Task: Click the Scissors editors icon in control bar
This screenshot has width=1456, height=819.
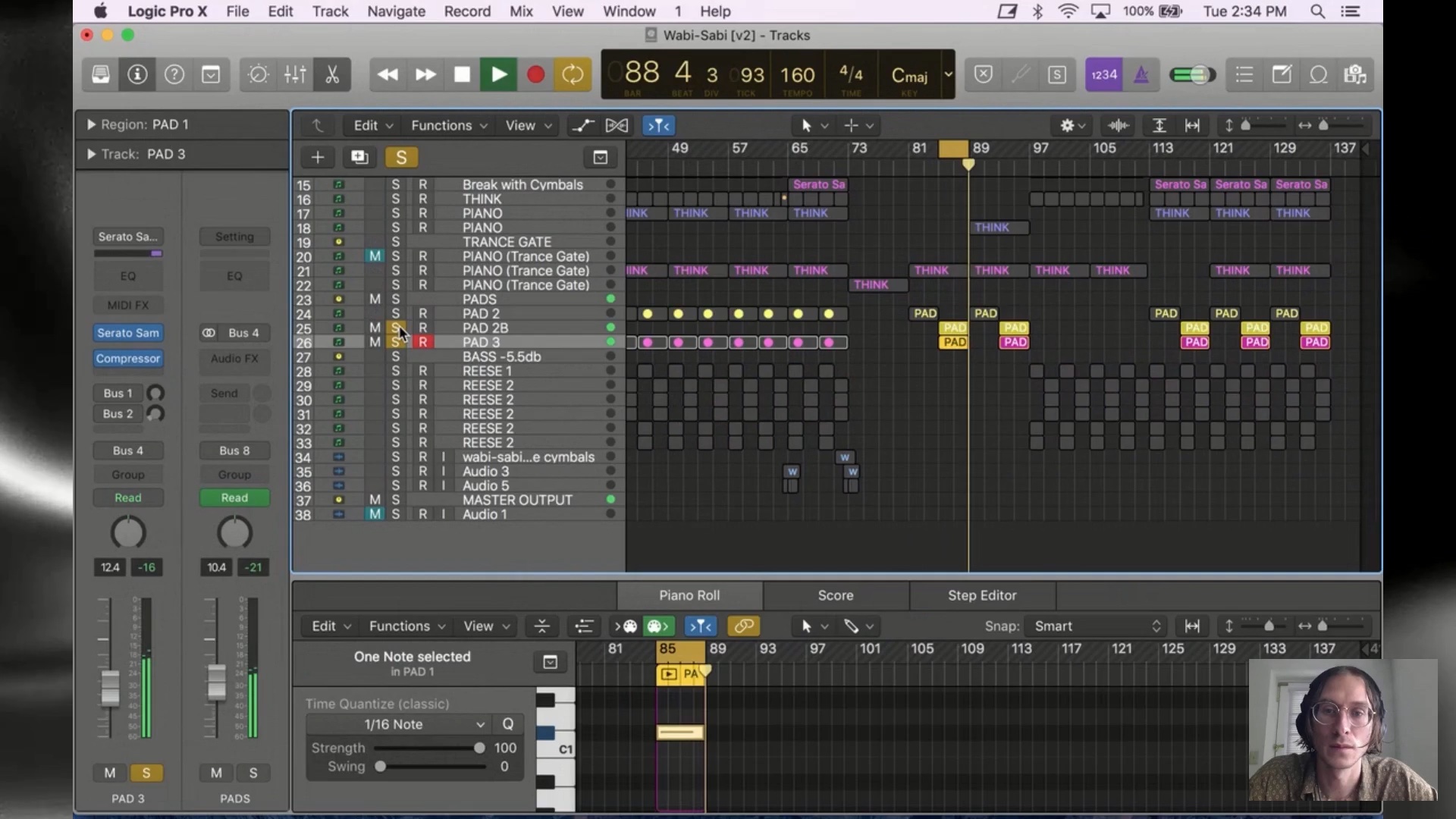Action: pos(331,74)
